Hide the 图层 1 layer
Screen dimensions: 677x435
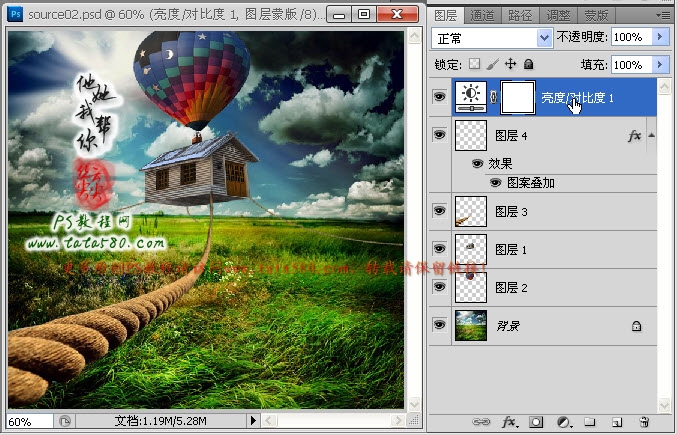(440, 249)
